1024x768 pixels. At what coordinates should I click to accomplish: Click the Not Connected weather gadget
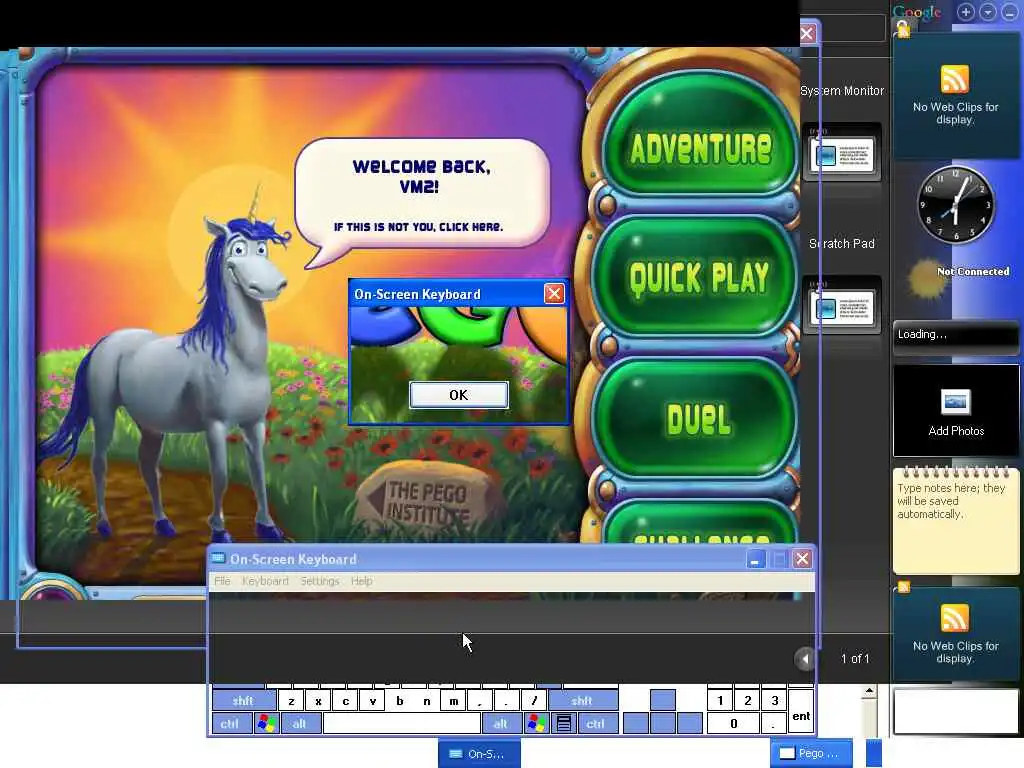tap(958, 277)
